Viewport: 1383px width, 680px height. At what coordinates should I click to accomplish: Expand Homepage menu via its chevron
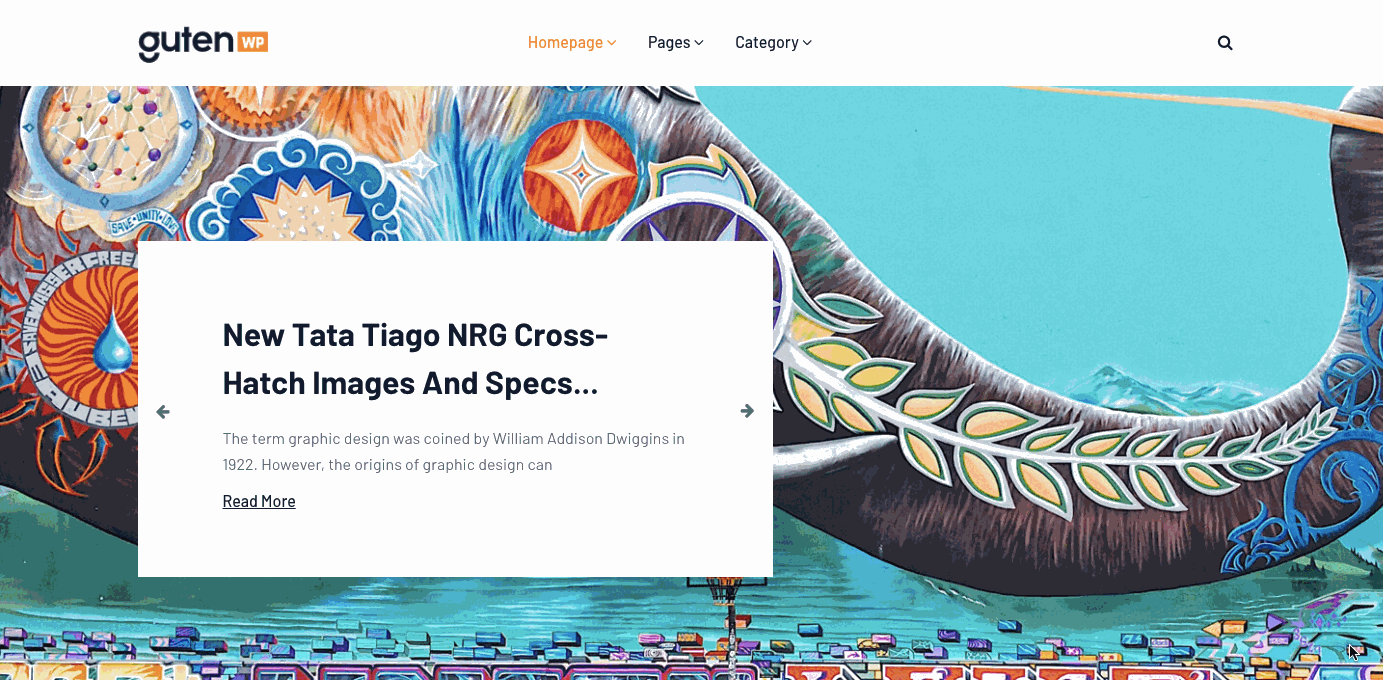click(x=611, y=43)
